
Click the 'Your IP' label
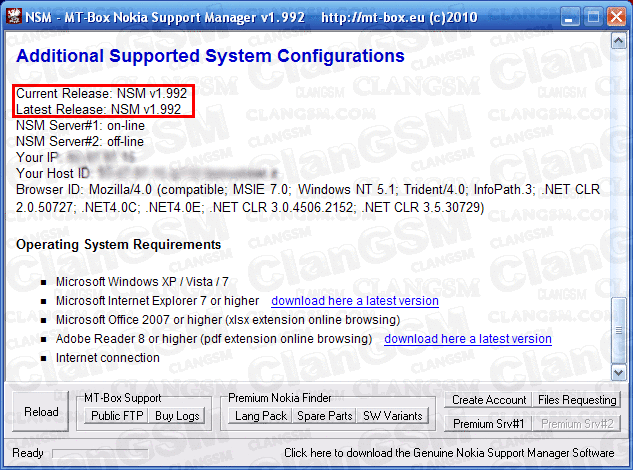click(x=37, y=157)
